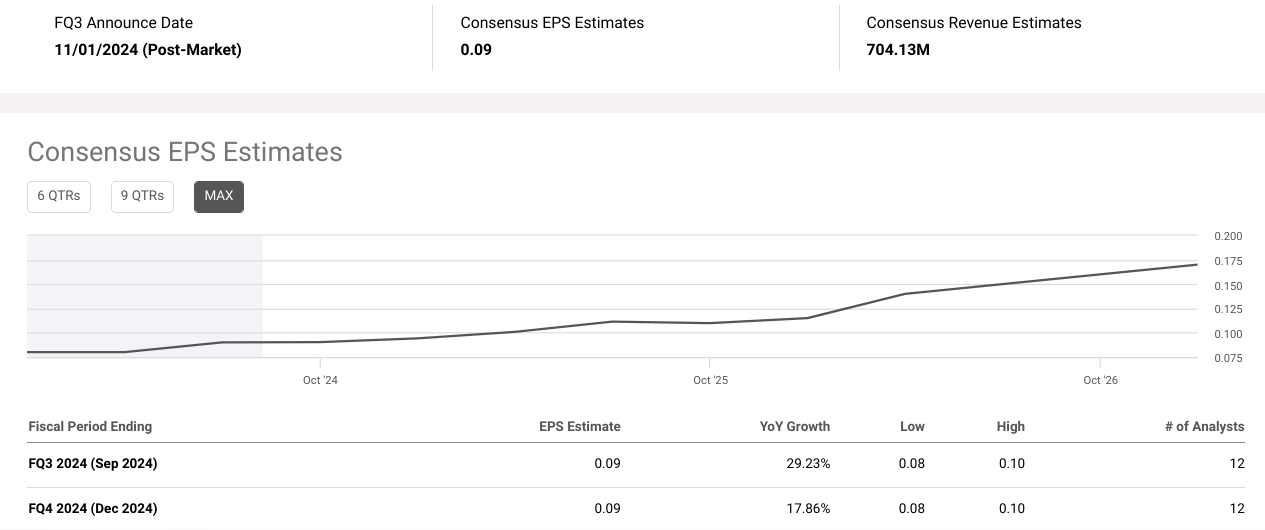Open the FQ4 2024 (Dec 2024) row
1265x530 pixels.
(93, 508)
